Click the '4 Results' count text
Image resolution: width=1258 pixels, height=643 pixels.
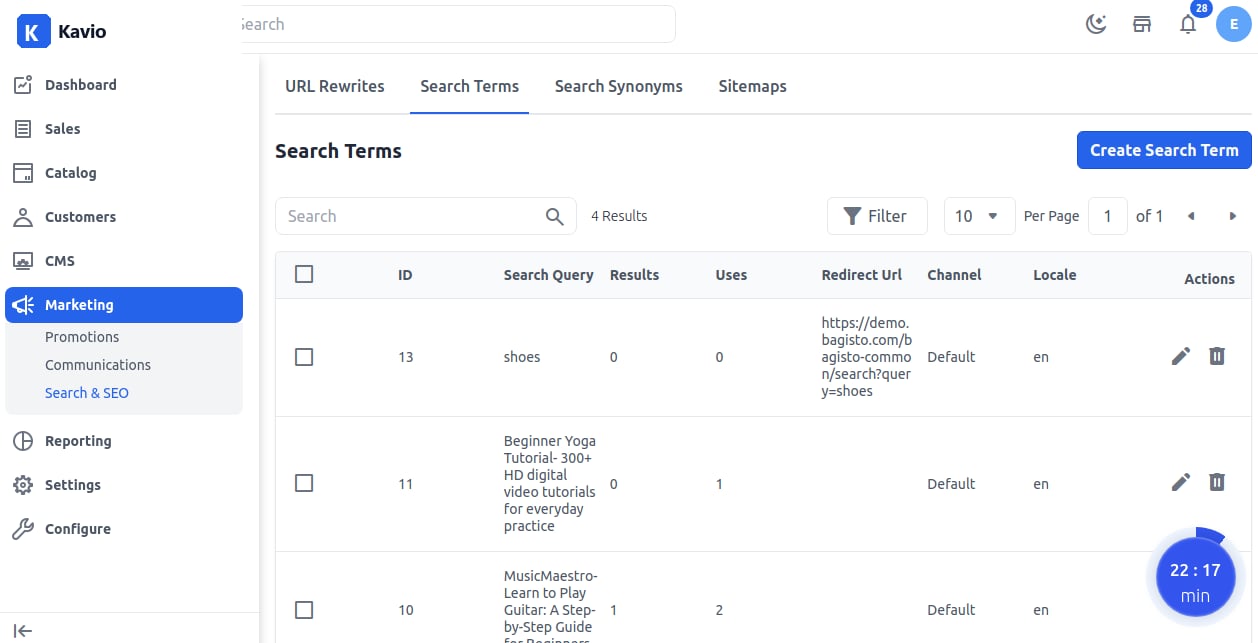coord(619,216)
